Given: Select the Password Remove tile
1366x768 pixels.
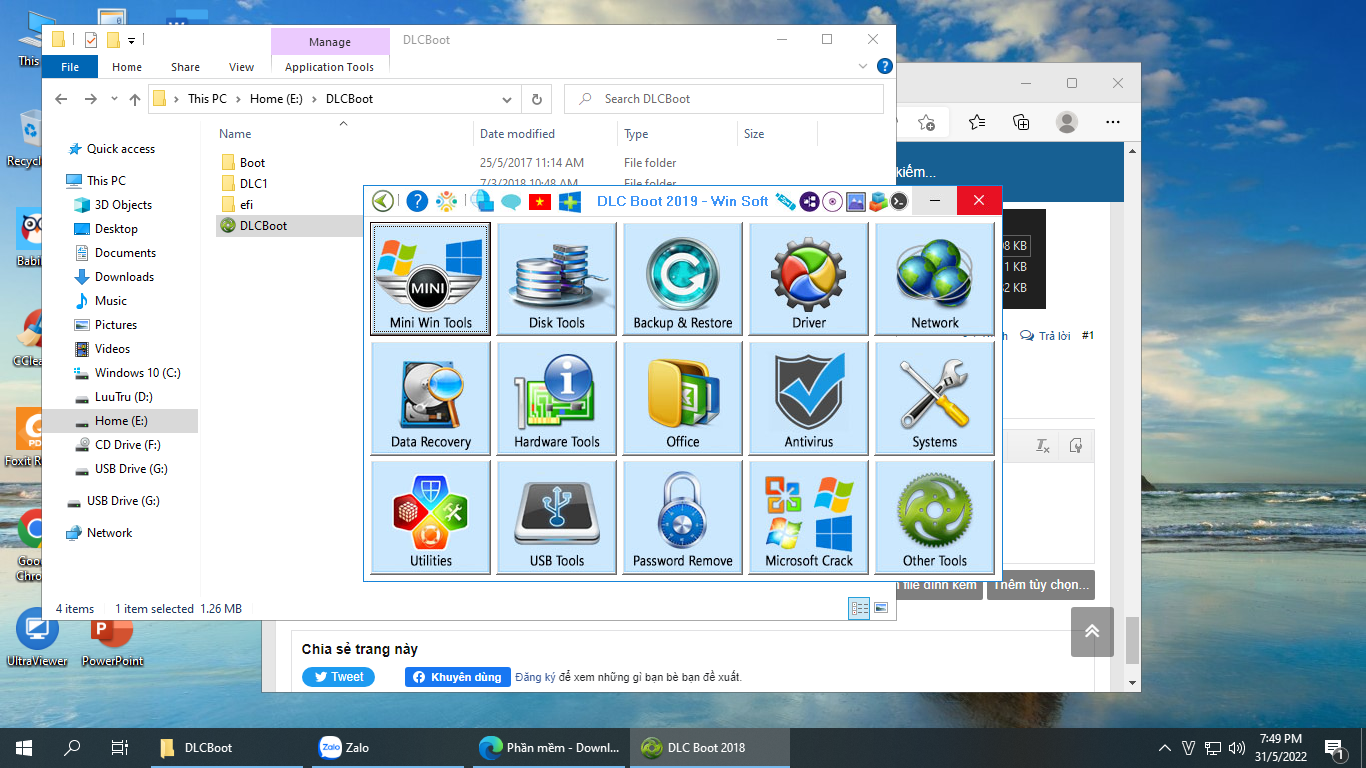Looking at the screenshot, I should [x=683, y=517].
